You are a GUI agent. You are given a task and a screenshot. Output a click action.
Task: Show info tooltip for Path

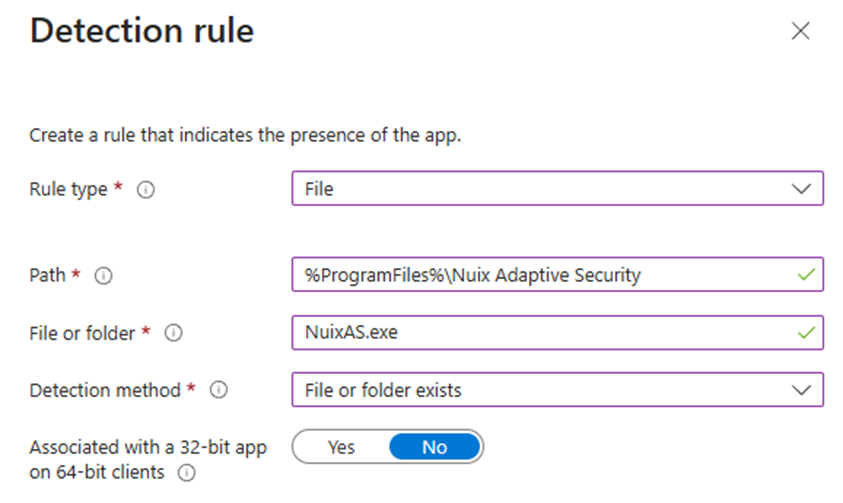103,275
